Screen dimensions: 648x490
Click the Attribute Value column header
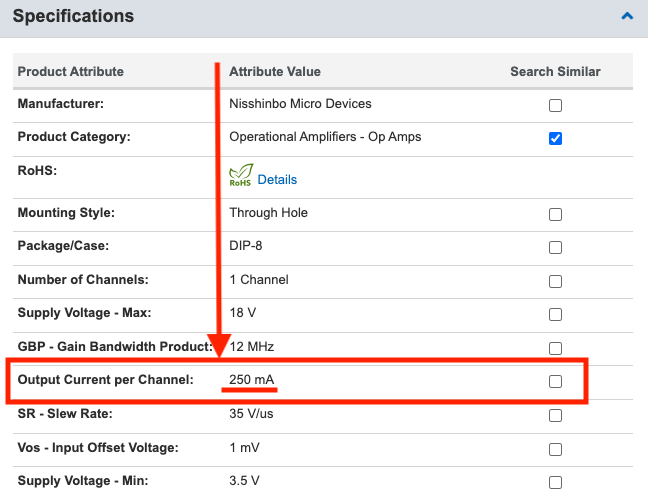275,71
